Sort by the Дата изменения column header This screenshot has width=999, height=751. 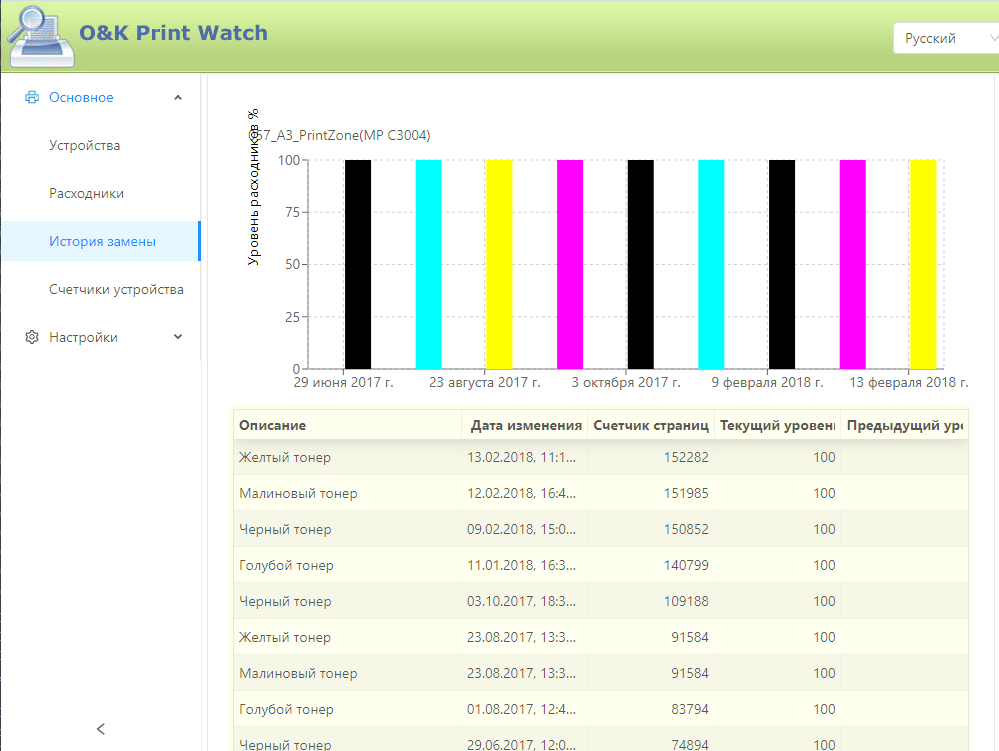(x=525, y=425)
